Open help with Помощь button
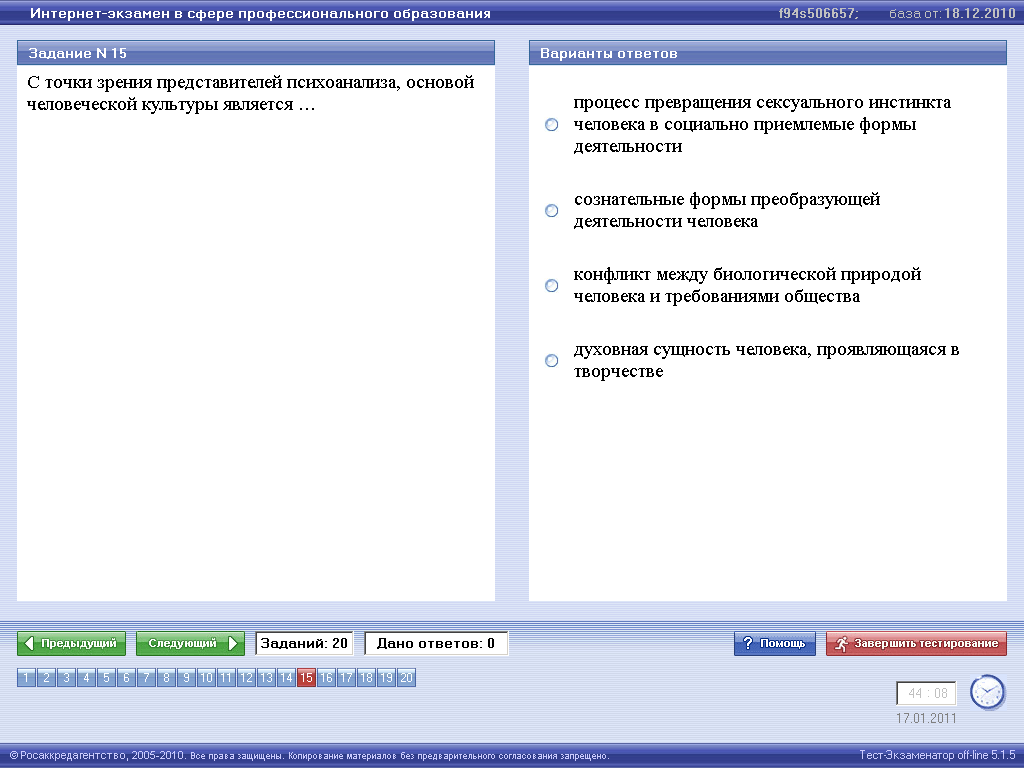 775,643
